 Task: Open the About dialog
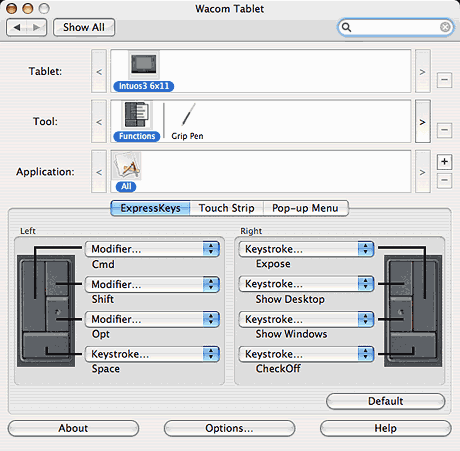tap(73, 428)
